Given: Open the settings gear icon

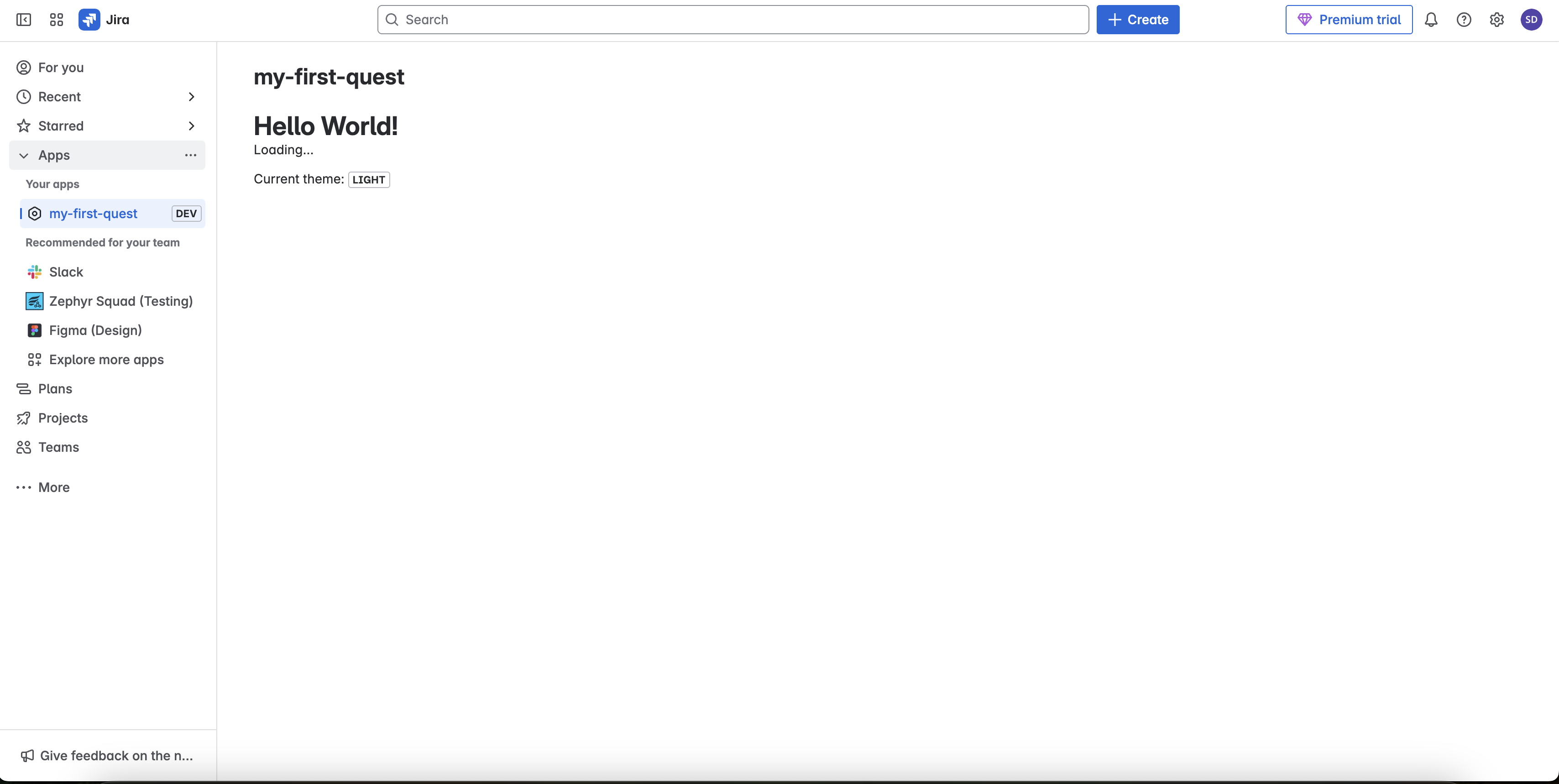Looking at the screenshot, I should [1496, 20].
